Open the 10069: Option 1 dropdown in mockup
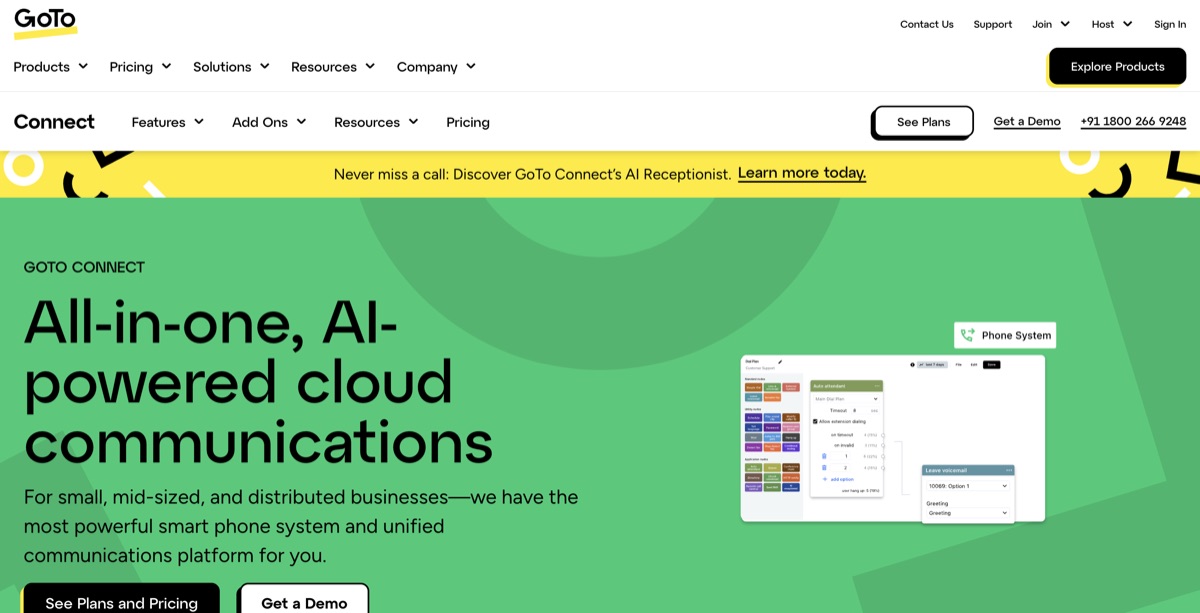1200x613 pixels. (x=968, y=486)
